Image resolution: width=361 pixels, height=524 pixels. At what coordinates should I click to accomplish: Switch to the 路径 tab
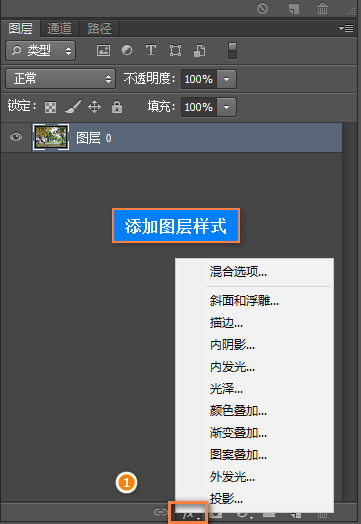click(x=99, y=28)
